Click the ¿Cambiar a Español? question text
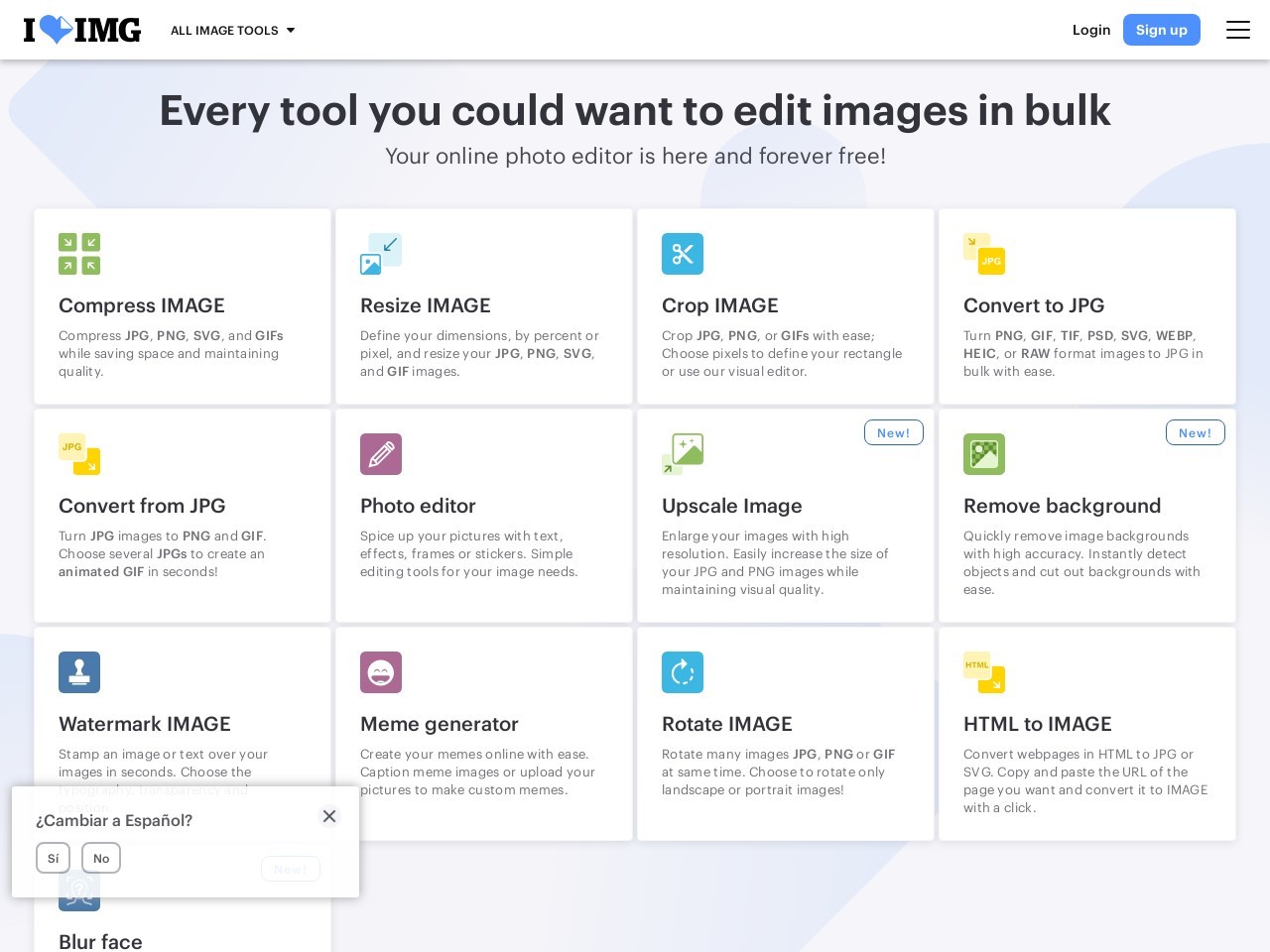This screenshot has height=952, width=1270. 114,820
